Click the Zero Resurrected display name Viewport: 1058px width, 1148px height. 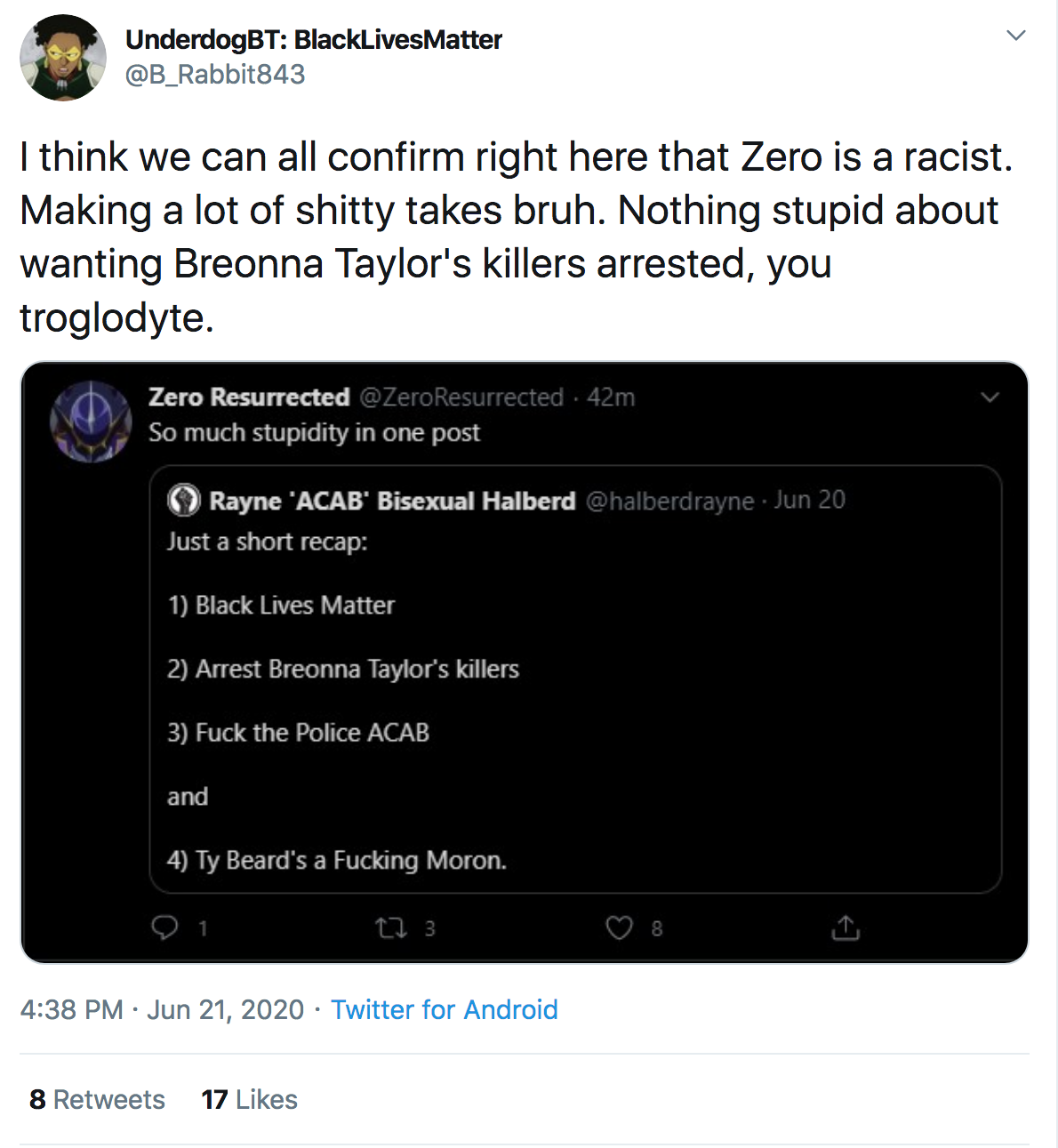(x=249, y=397)
